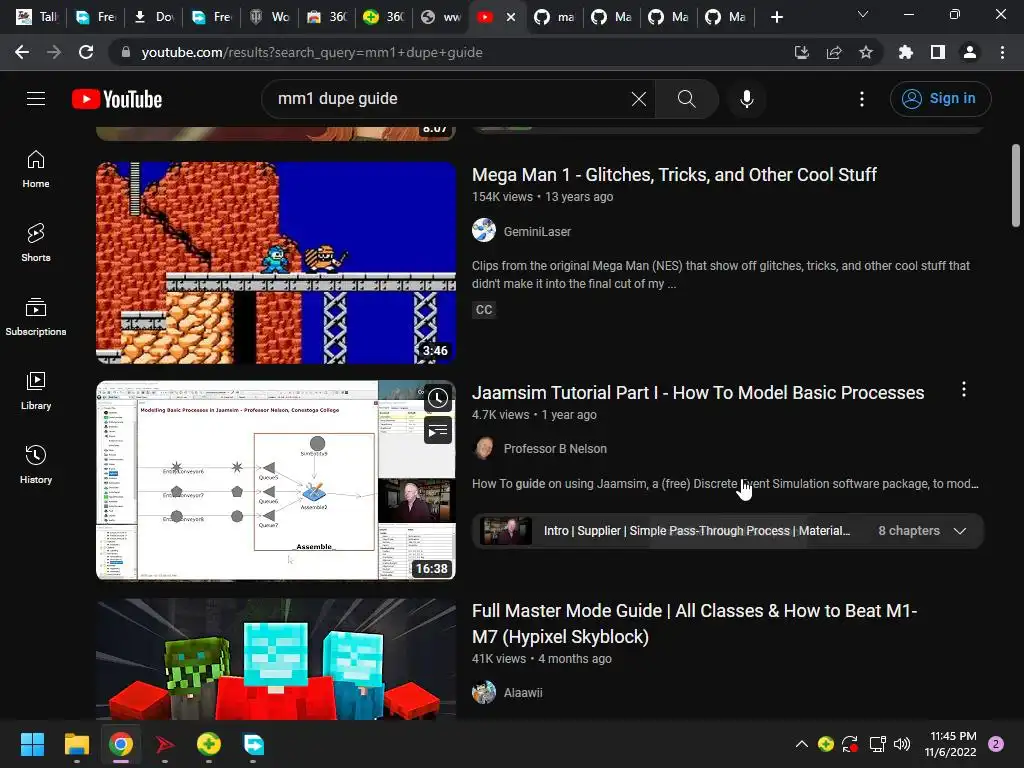Play the Jaamsim tutorial thumbnail
Viewport: 1024px width, 768px height.
pos(276,480)
